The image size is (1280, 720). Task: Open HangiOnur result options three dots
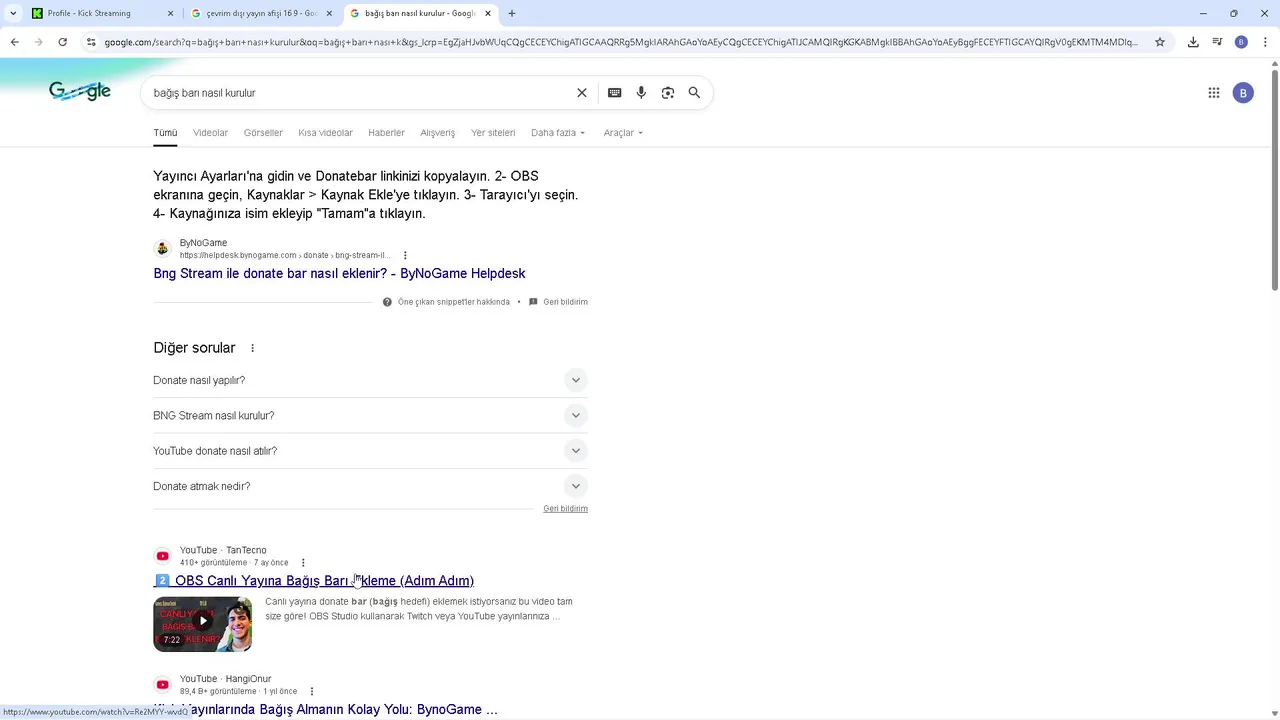coord(312,691)
